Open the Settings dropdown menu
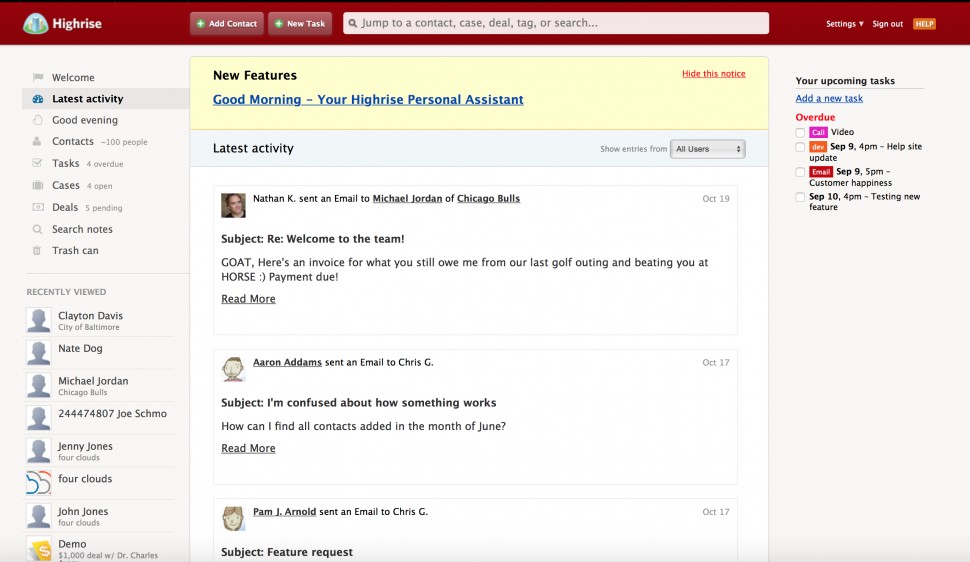Image resolution: width=970 pixels, height=562 pixels. (844, 24)
